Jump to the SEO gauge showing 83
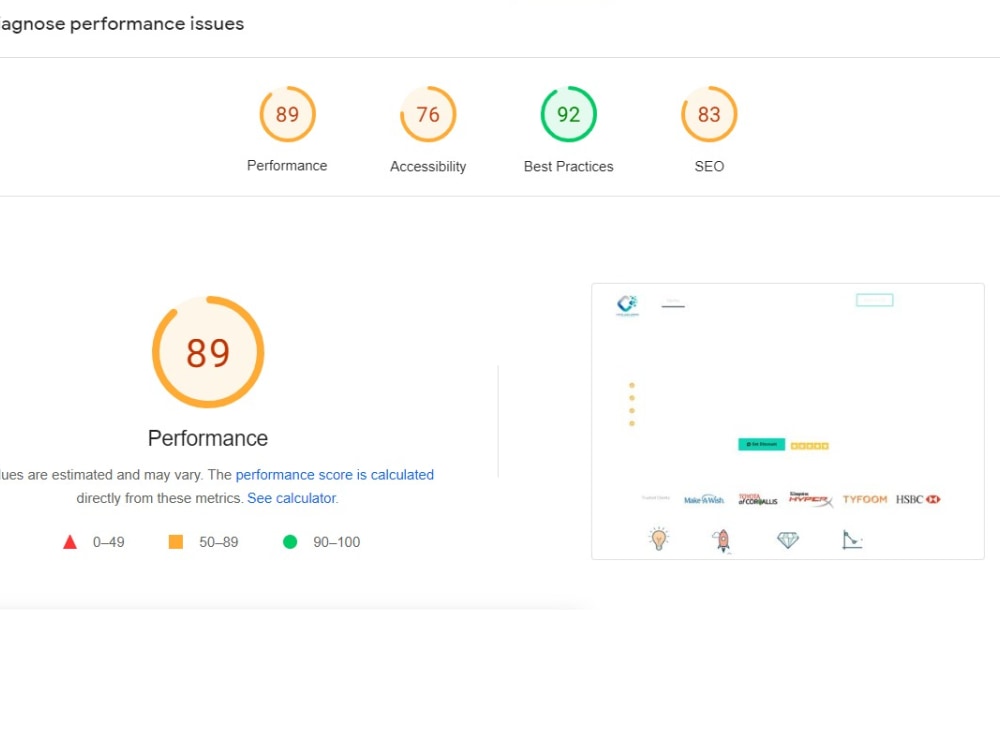The image size is (1000, 750). (x=709, y=114)
